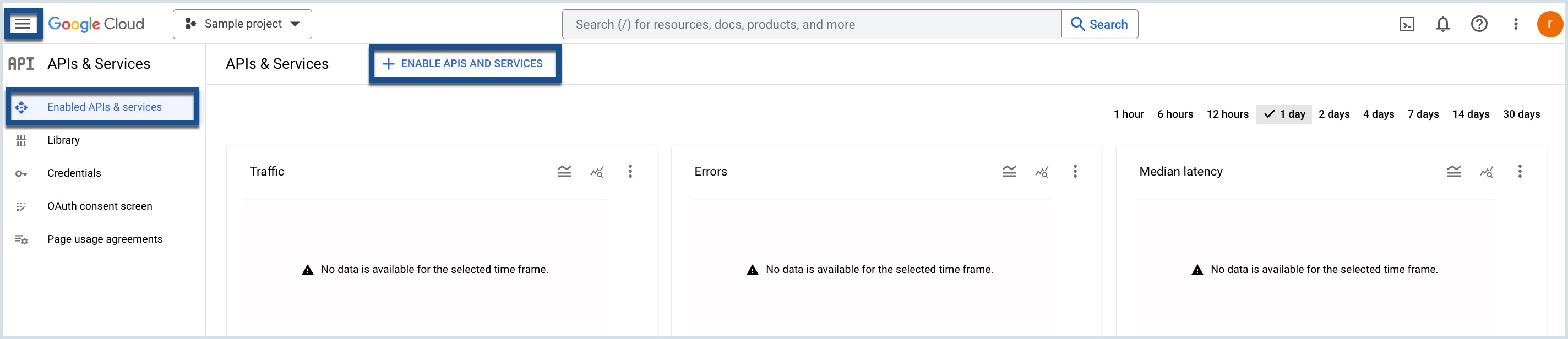The width and height of the screenshot is (1568, 339).
Task: Select the 6 hours time range
Action: (1175, 114)
